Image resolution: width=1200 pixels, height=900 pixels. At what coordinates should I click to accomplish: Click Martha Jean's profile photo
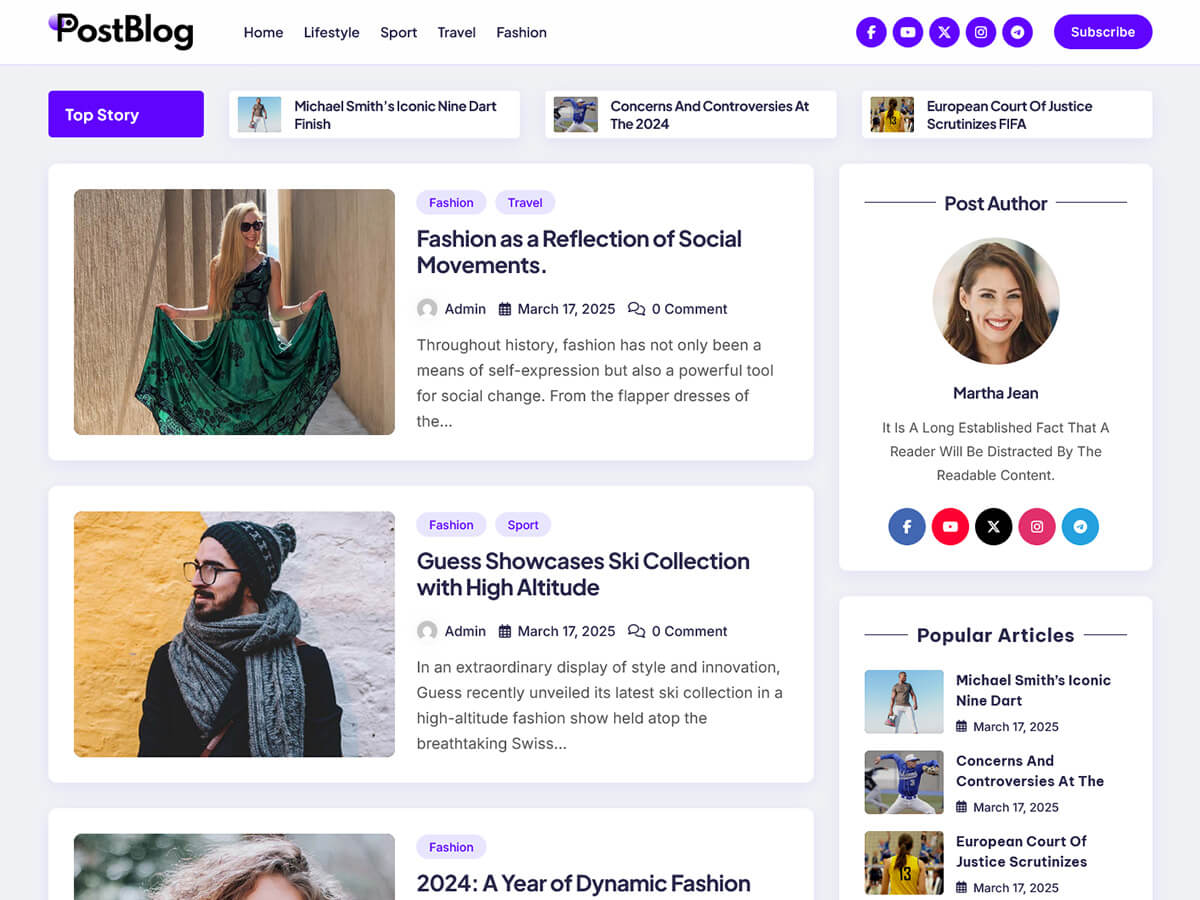[x=996, y=300]
